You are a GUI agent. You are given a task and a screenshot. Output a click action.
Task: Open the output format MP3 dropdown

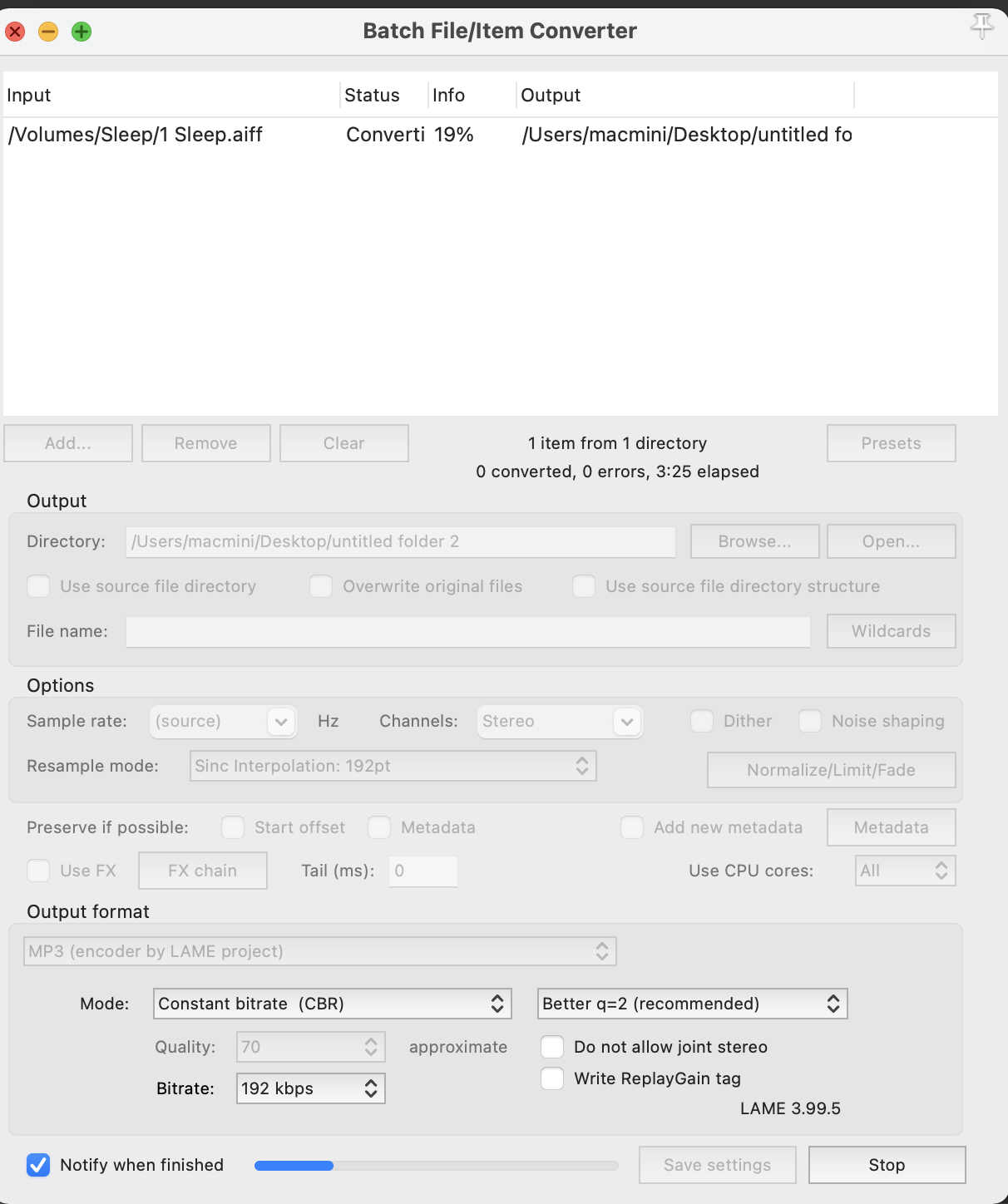point(319,951)
